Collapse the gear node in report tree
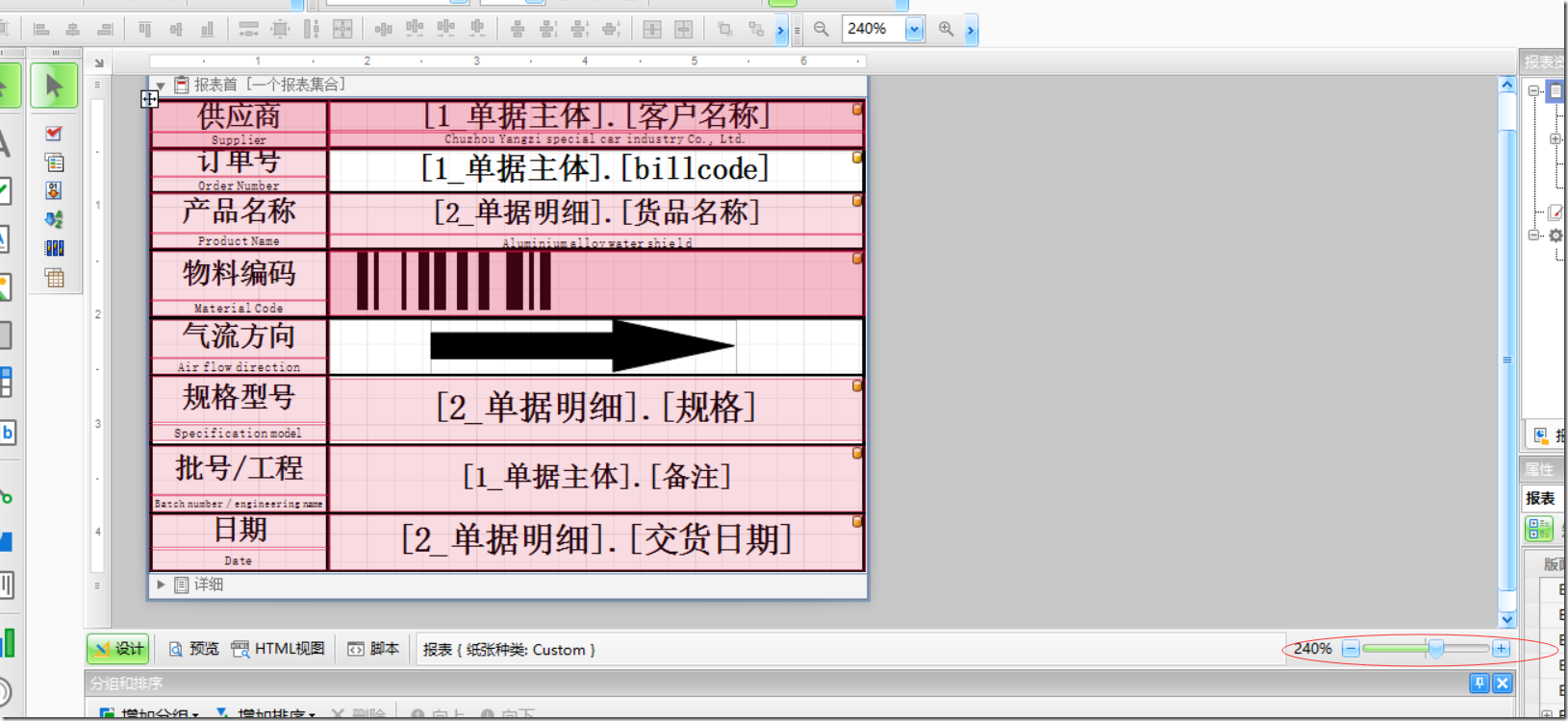 coord(1533,235)
